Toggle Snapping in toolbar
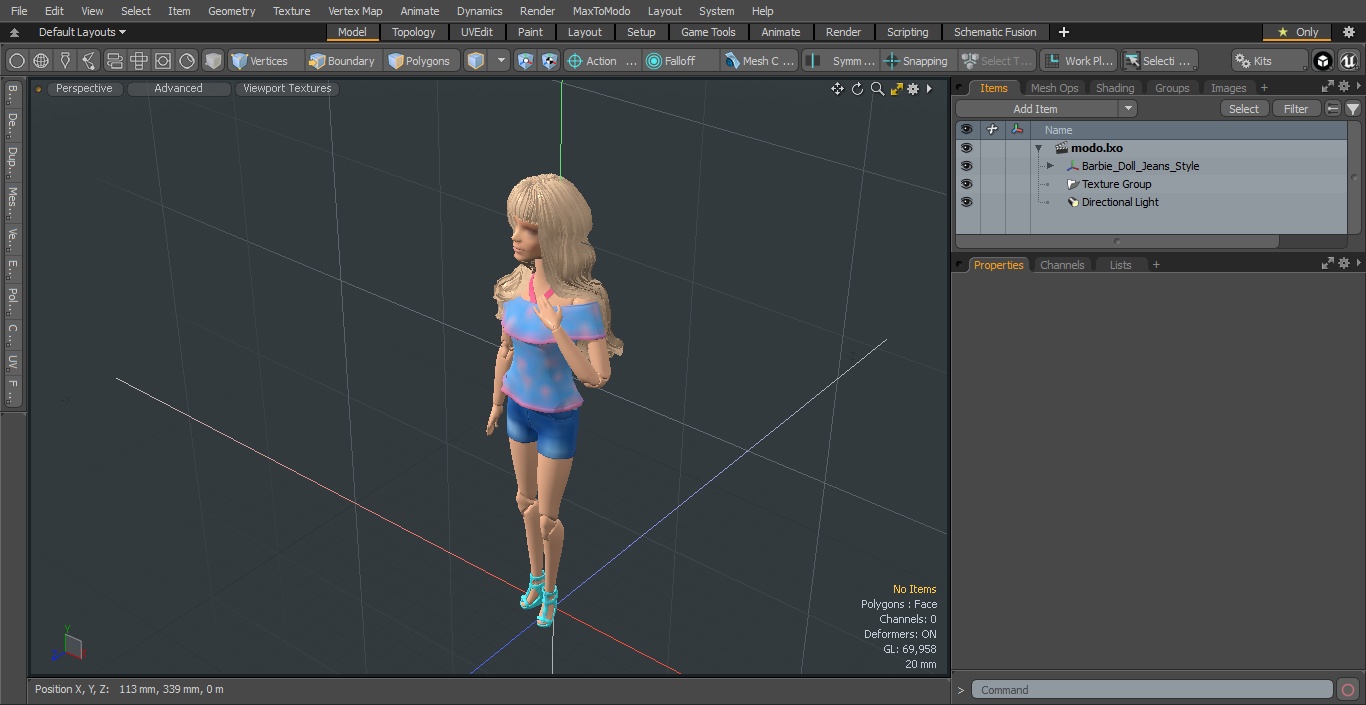 [x=916, y=61]
